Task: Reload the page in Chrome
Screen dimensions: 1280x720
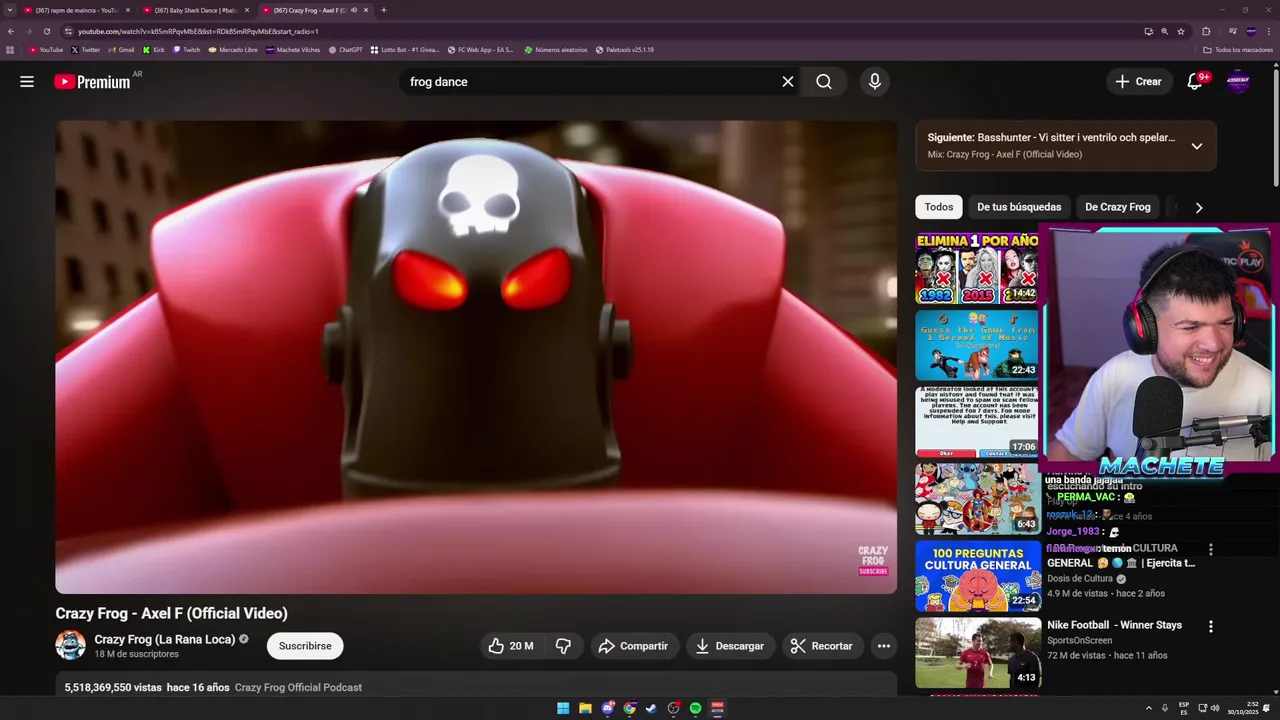Action: coord(46,31)
